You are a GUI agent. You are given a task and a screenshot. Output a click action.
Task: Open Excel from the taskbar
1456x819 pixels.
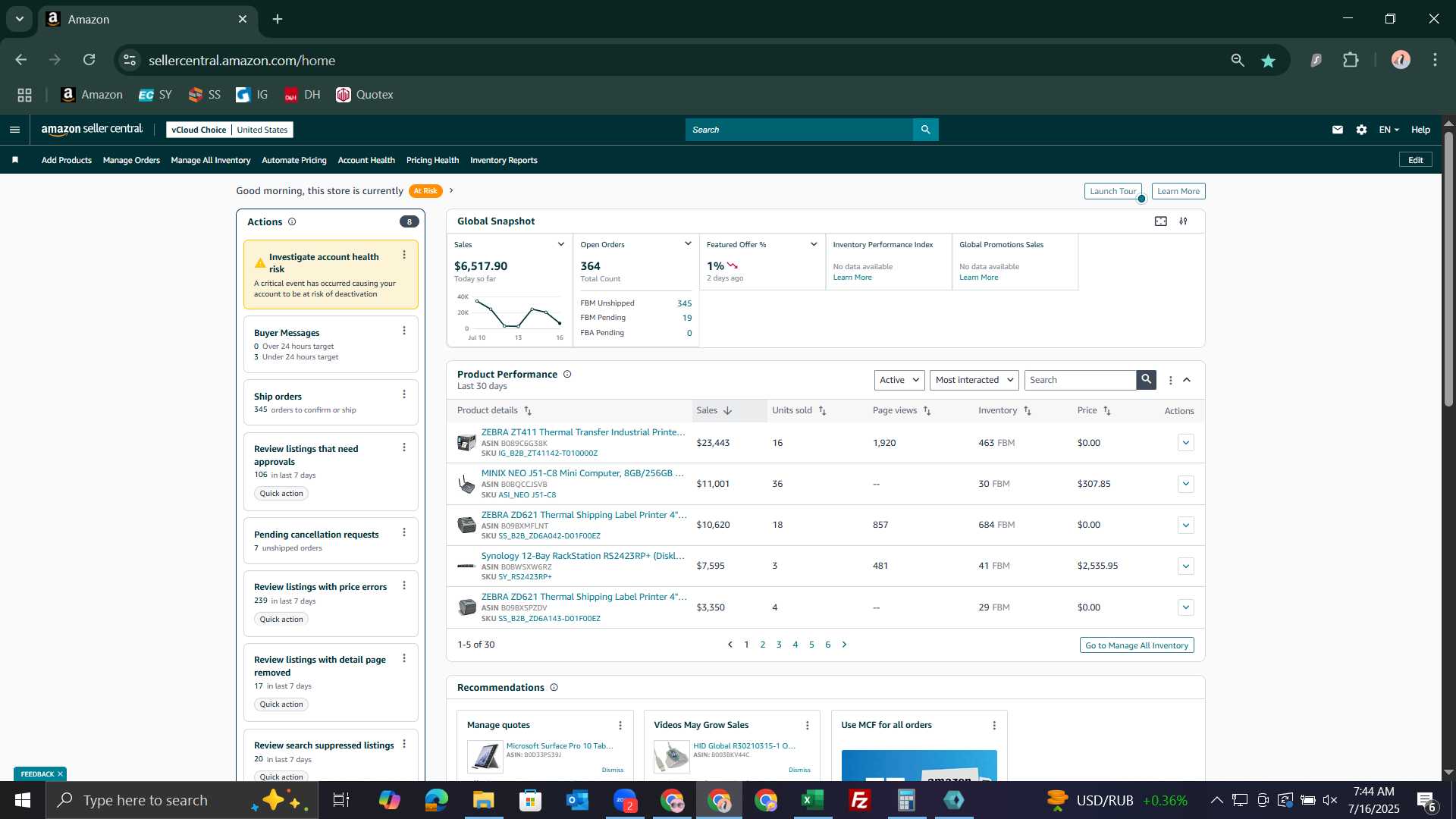813,800
